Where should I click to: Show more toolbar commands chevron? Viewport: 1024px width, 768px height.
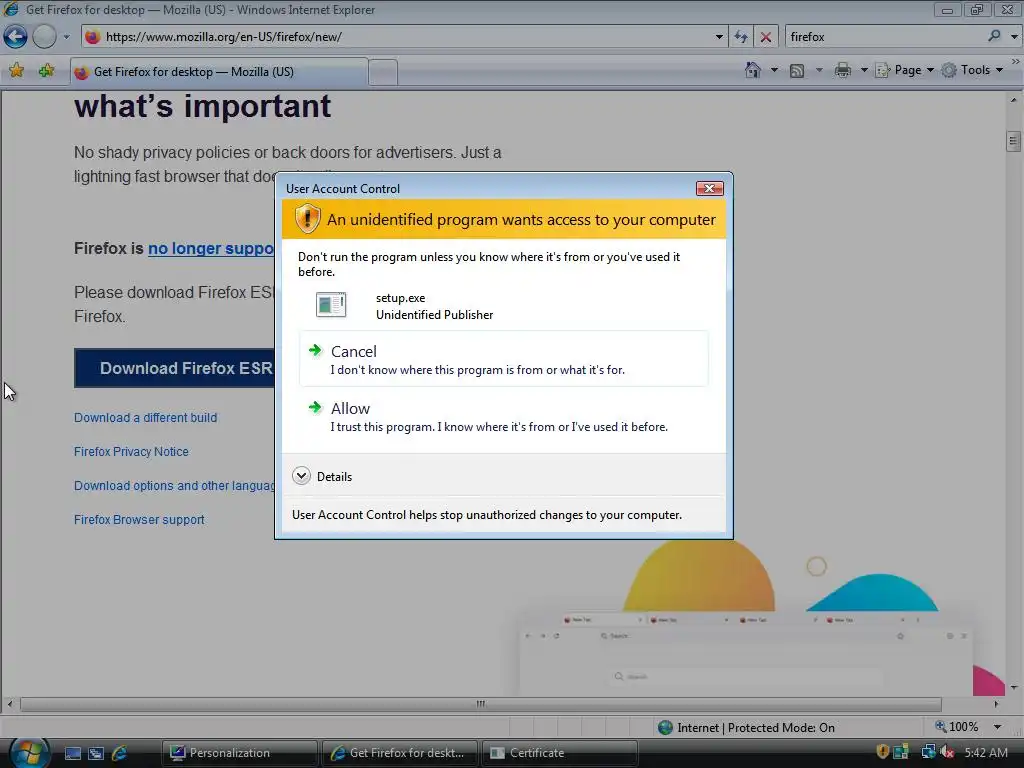[1016, 61]
